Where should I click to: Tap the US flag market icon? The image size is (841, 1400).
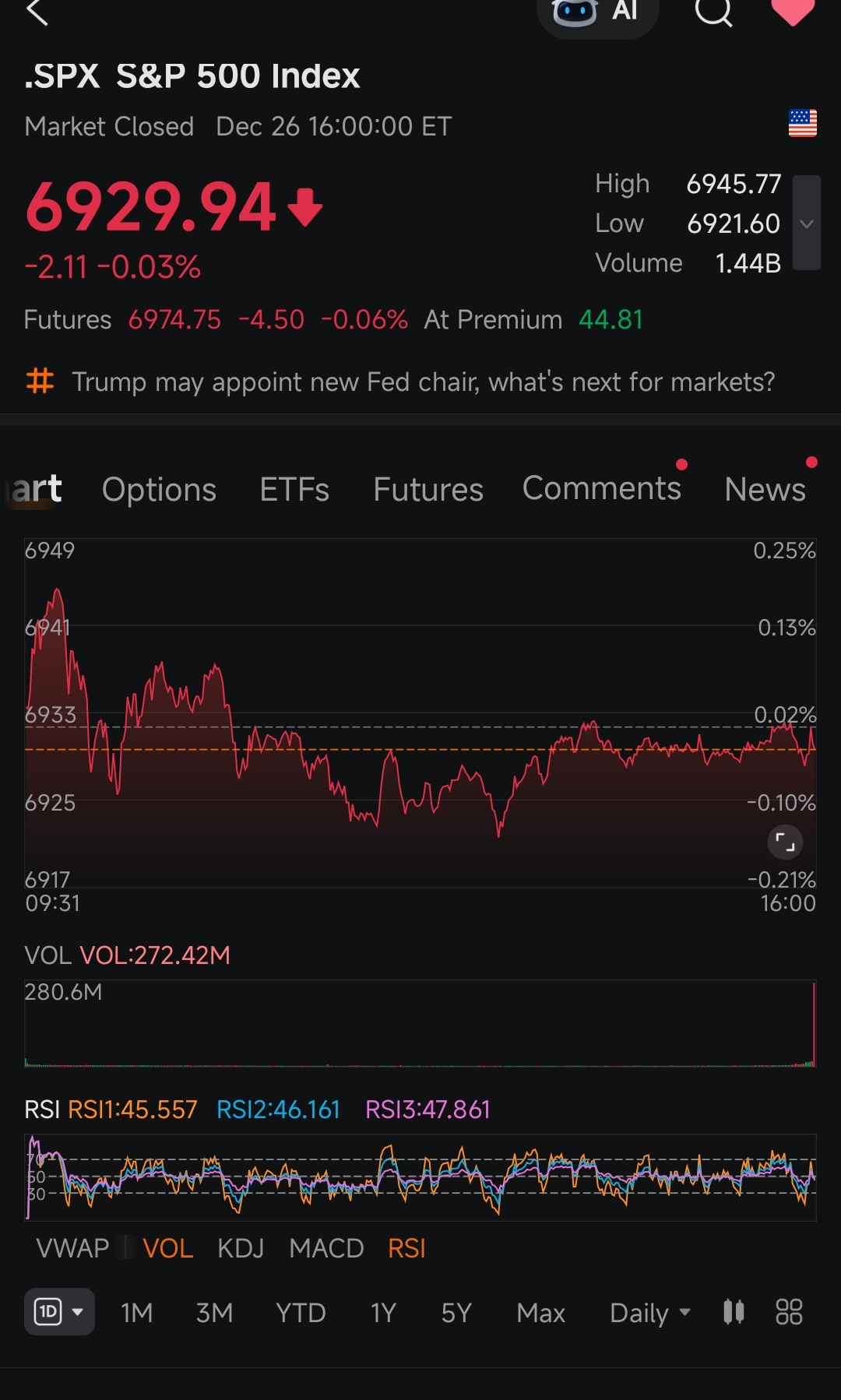point(802,123)
